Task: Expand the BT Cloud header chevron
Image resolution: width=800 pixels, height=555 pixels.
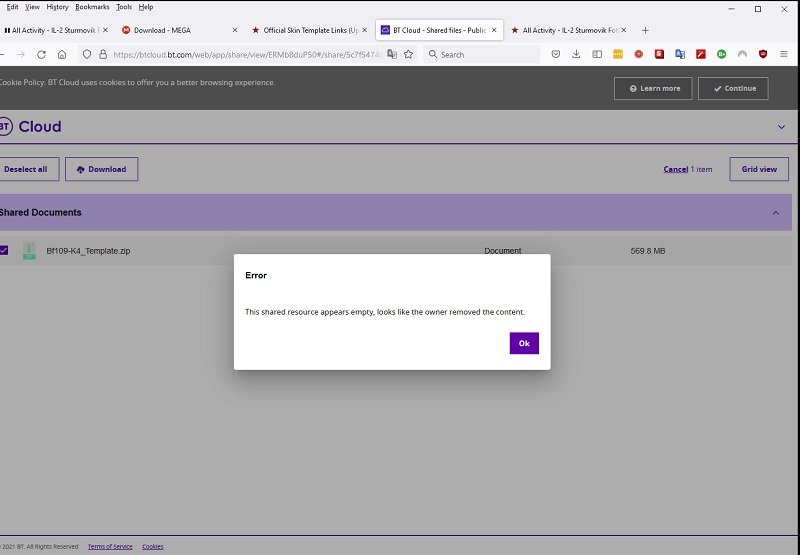Action: [x=781, y=127]
